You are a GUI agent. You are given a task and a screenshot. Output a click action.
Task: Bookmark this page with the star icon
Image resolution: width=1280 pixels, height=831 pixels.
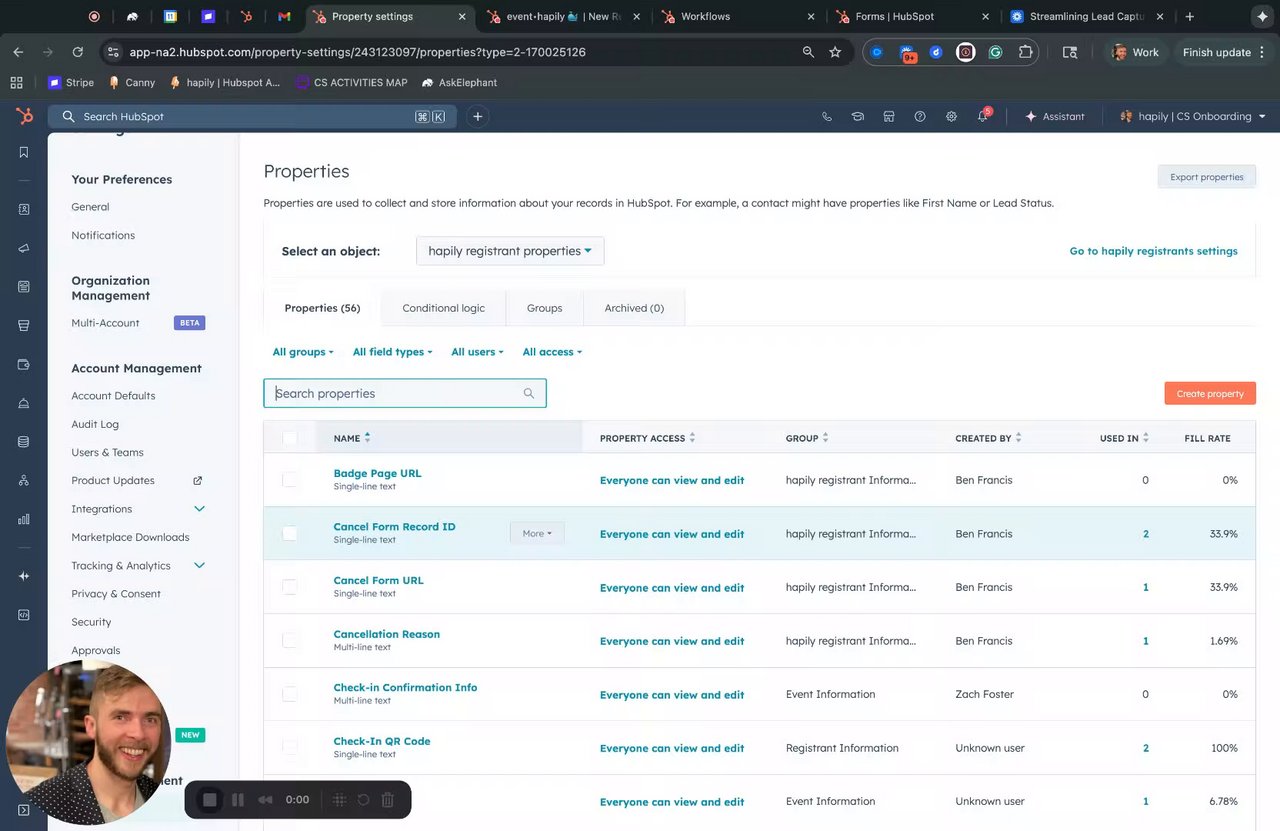(x=835, y=52)
